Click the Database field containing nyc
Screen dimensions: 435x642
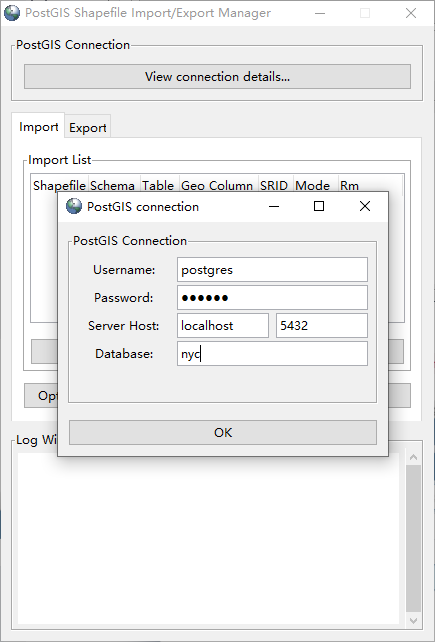click(x=272, y=354)
